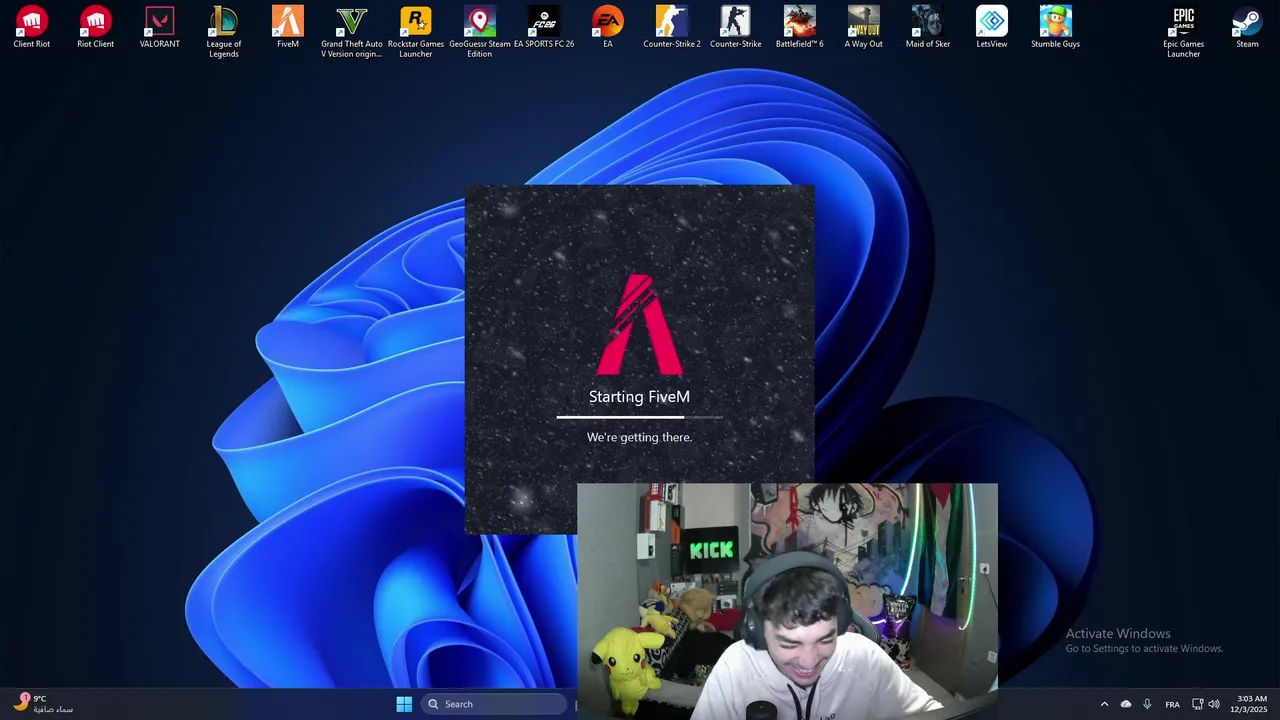
Task: Select the Steam desktop icon
Action: 1247,28
